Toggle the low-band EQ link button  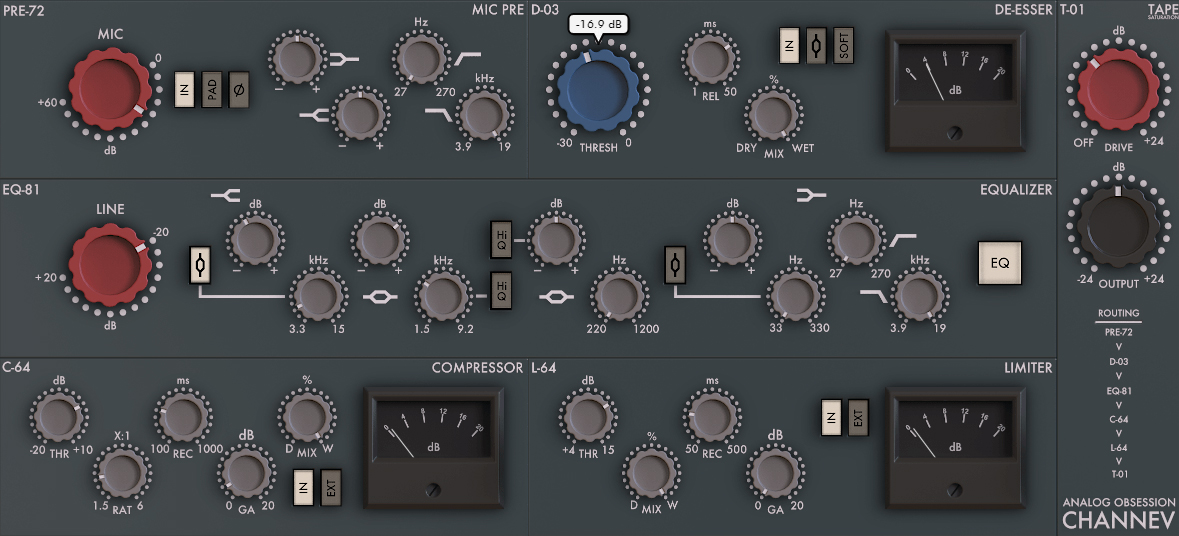(x=676, y=267)
